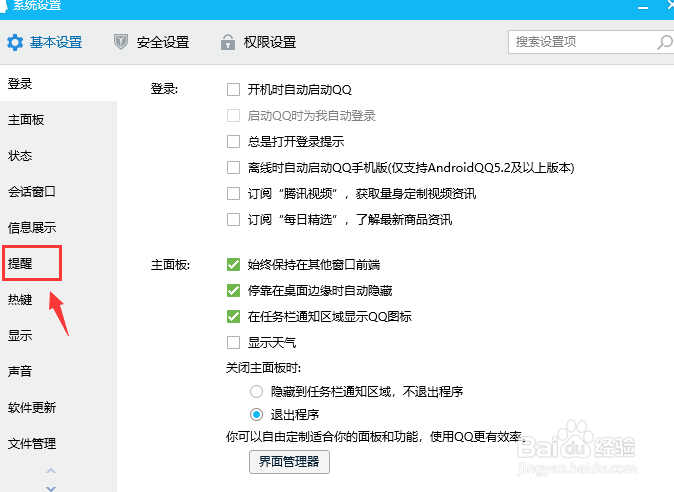Screen dimensions: 674x492
Task: Click the 界面管理器 button
Action: (289, 462)
